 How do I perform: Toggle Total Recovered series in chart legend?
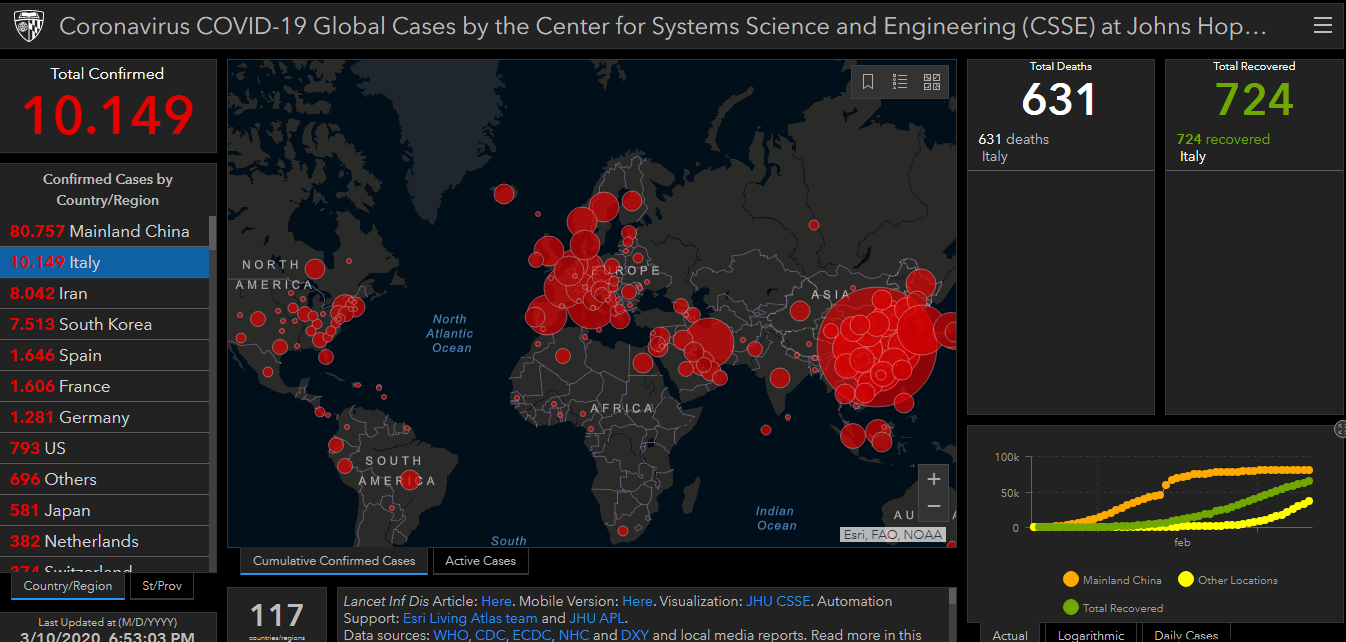1113,607
